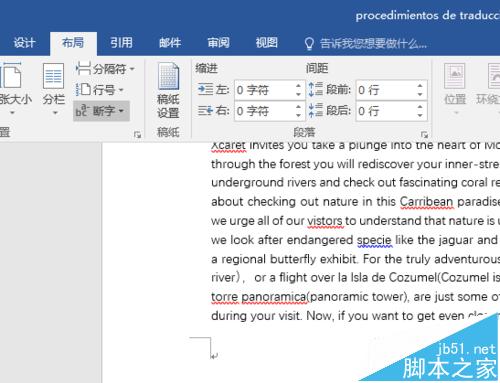Click the grammar-flagged word 'specie'
Viewport: 500px width, 383px height.
[374, 240]
